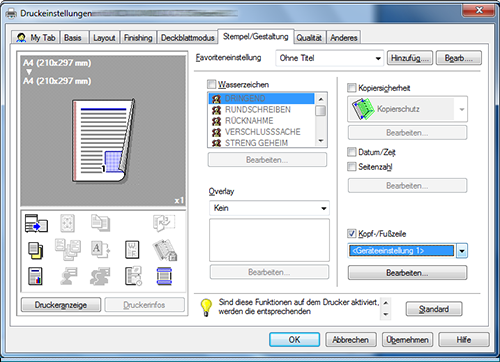
Task: Apply settings with Übernehmen
Action: click(407, 340)
